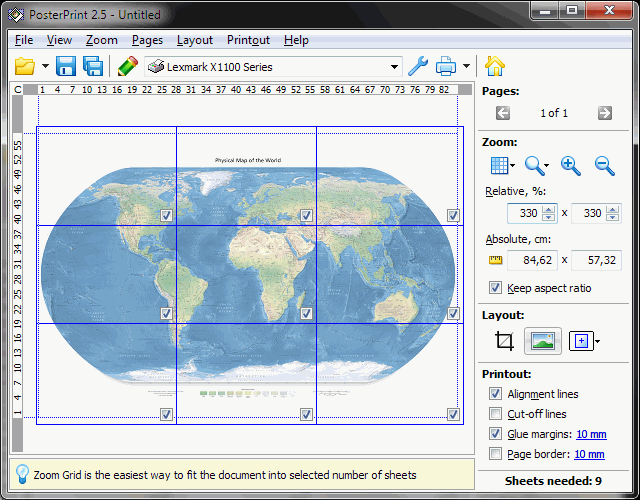Click the Save floppy disk icon
This screenshot has width=640, height=500.
coord(66,67)
